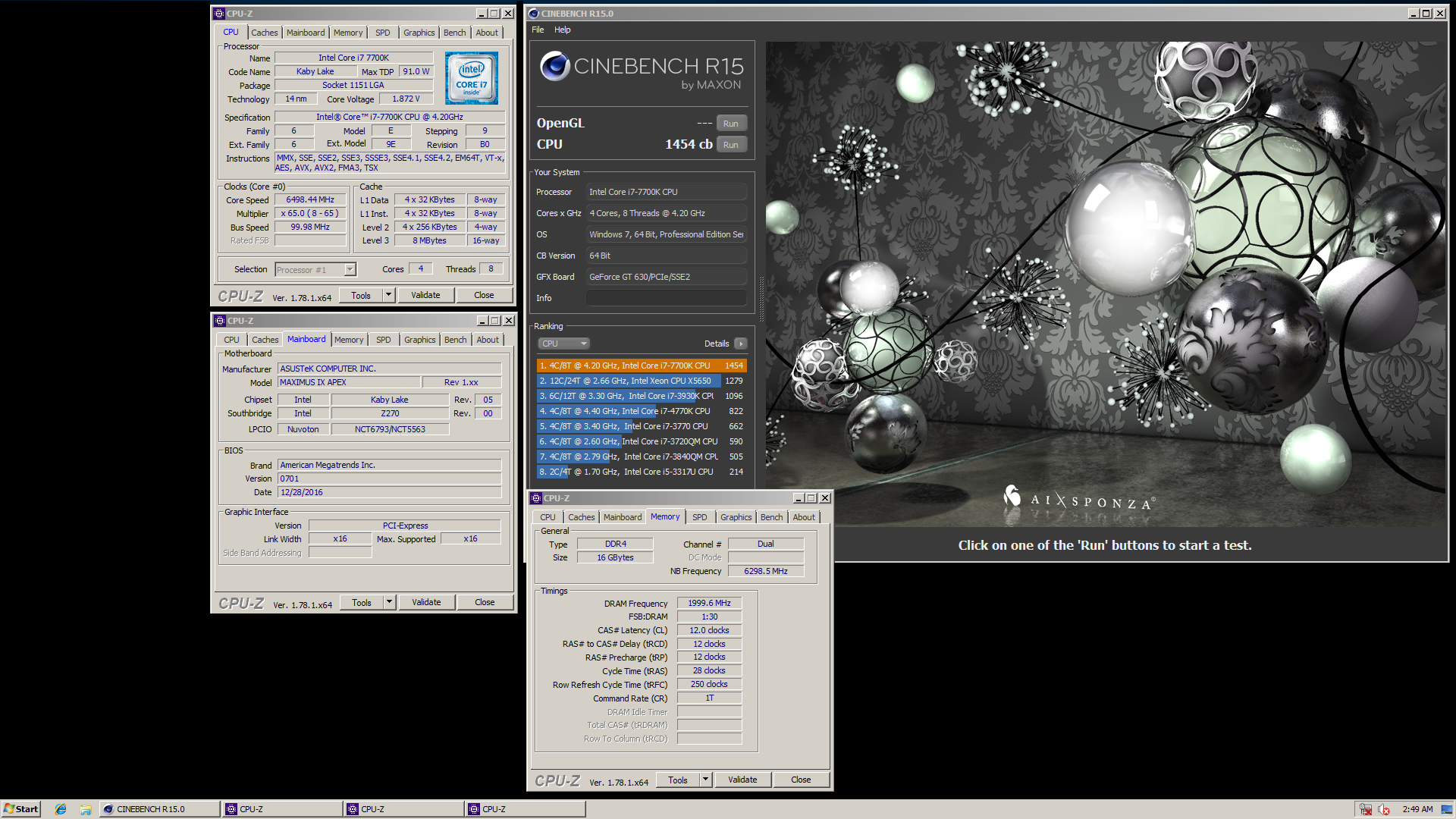Open Bench tab in top CPU-Z window

coord(455,33)
